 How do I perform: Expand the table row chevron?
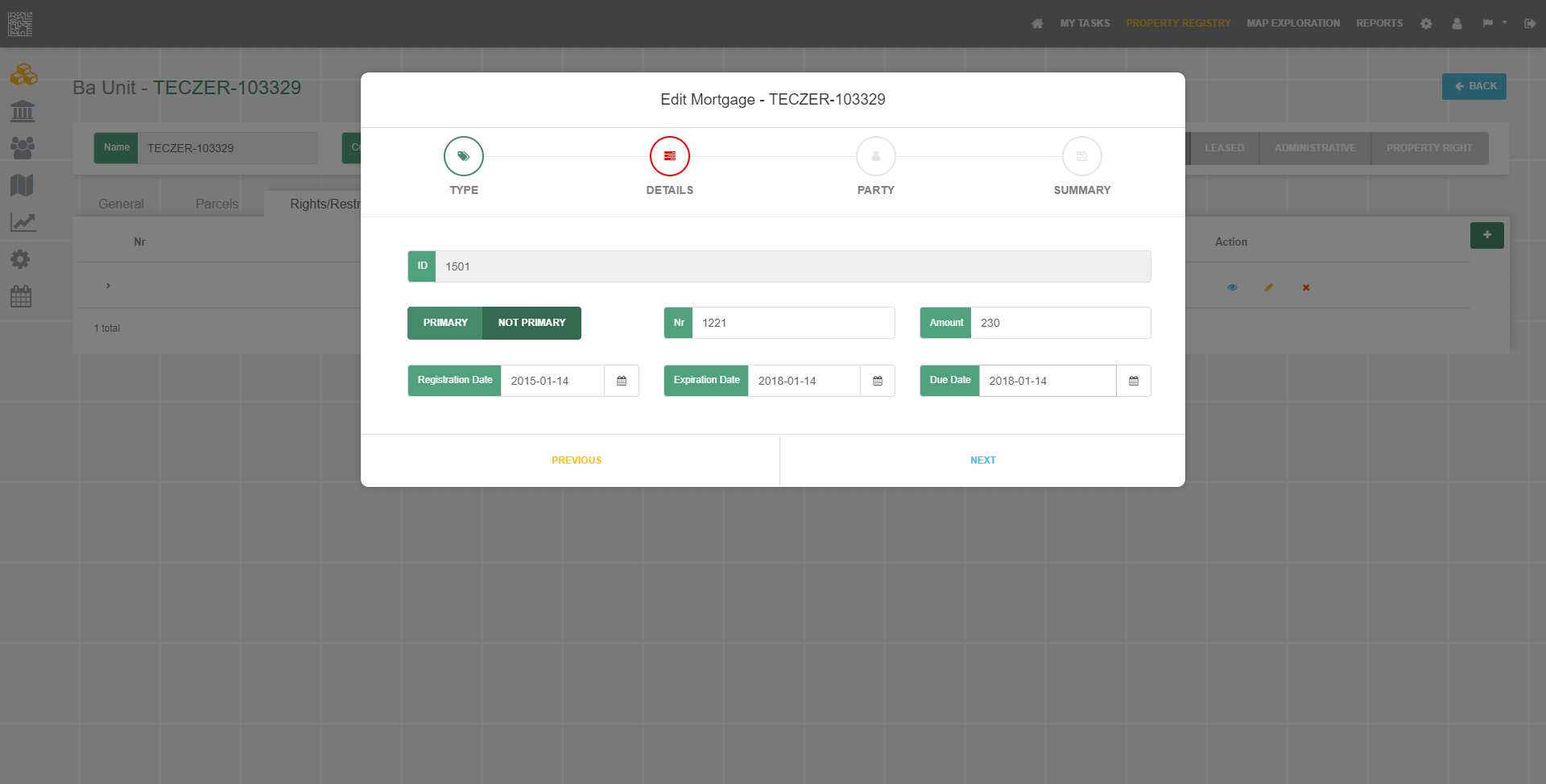[x=108, y=285]
